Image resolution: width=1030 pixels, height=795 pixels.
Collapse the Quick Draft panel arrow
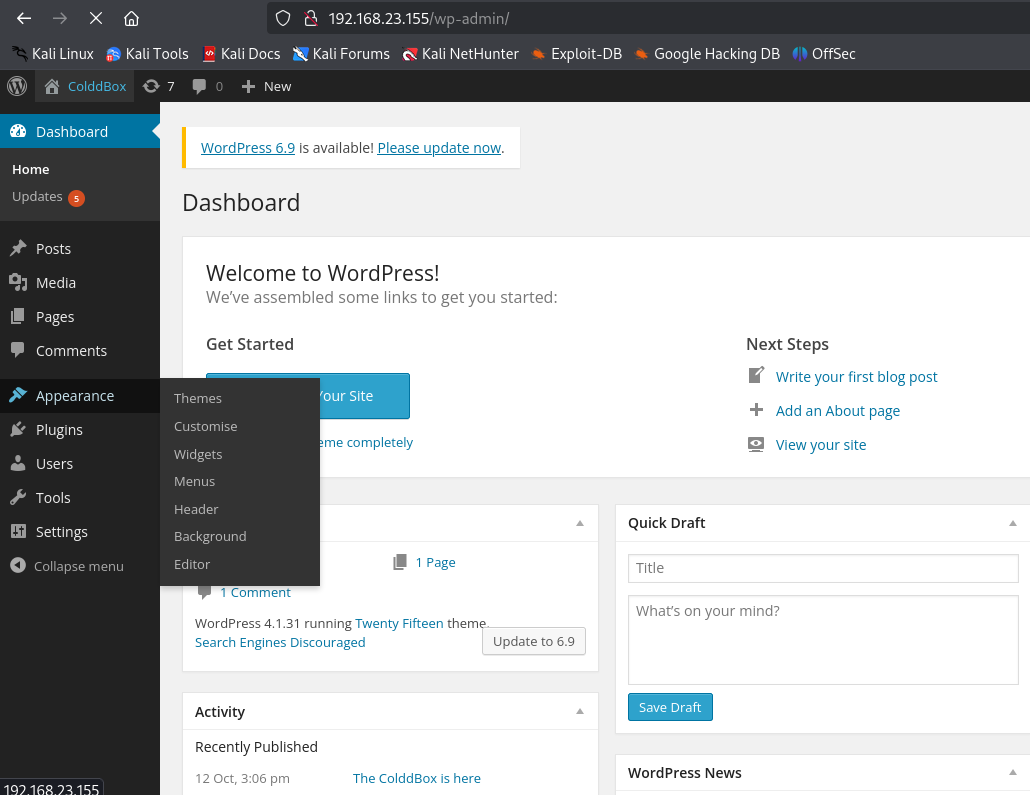click(1013, 524)
